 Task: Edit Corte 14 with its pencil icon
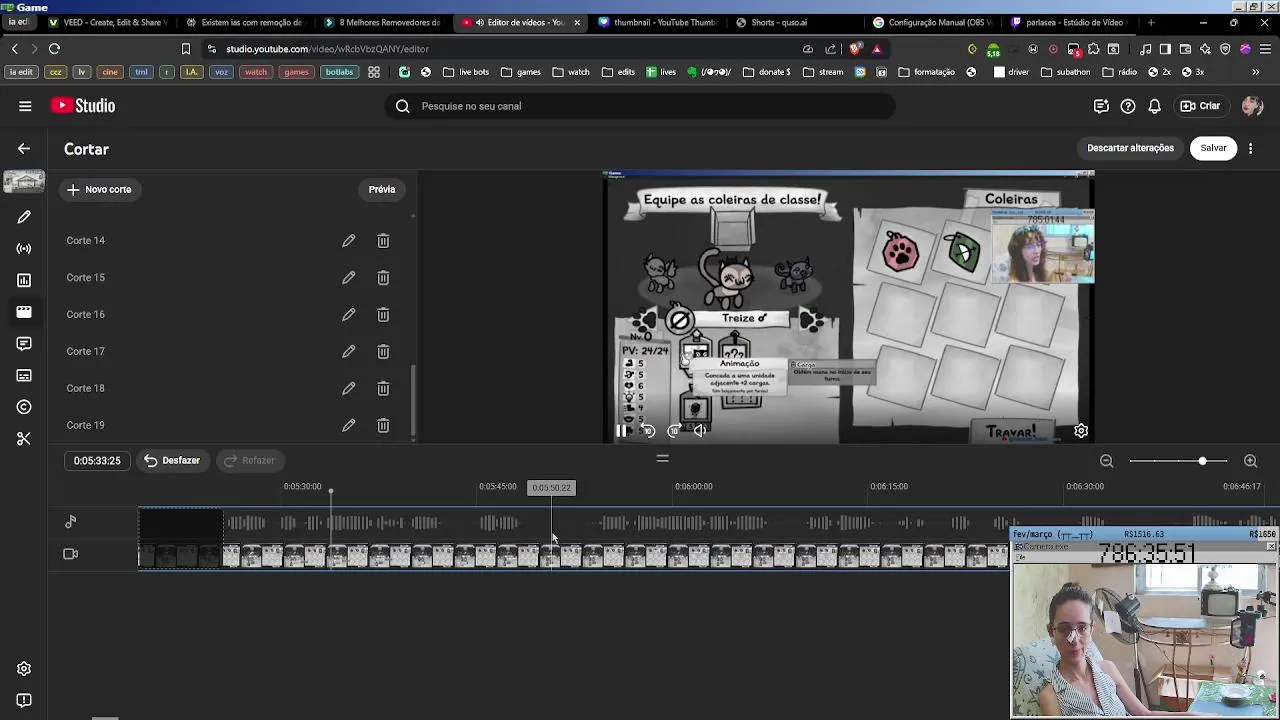[x=348, y=241]
